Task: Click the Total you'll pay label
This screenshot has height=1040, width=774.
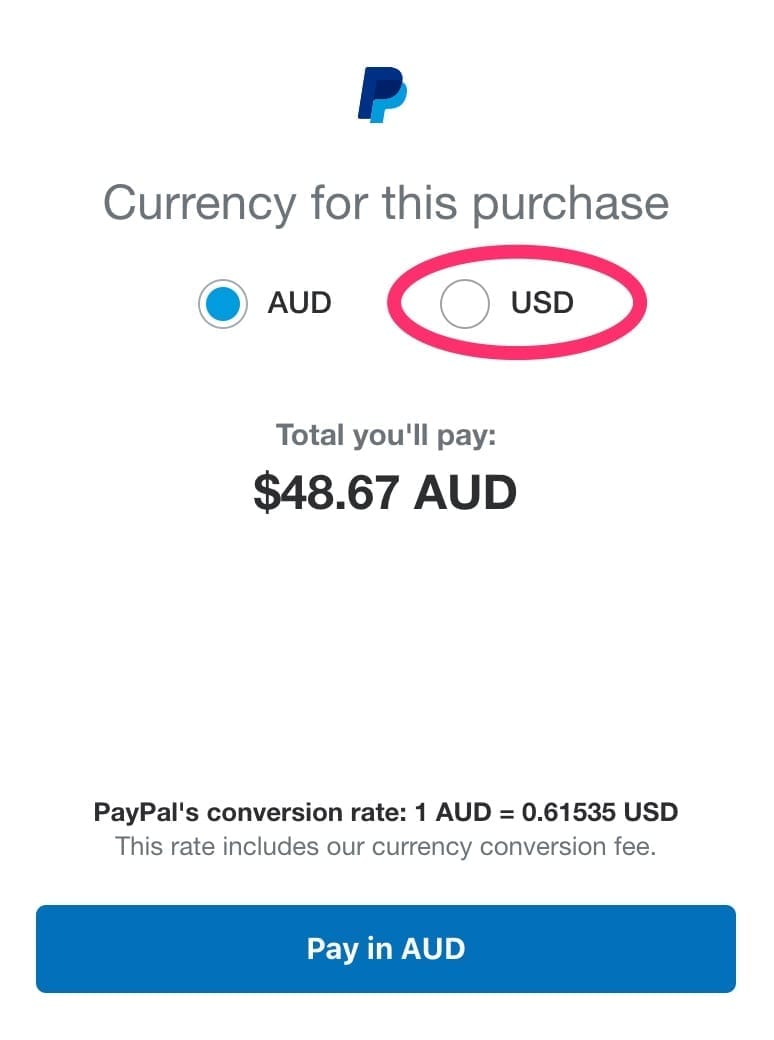Action: pos(387,434)
